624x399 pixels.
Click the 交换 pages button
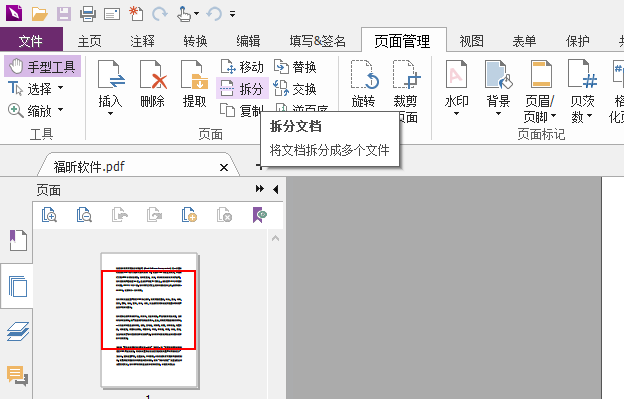coord(295,88)
